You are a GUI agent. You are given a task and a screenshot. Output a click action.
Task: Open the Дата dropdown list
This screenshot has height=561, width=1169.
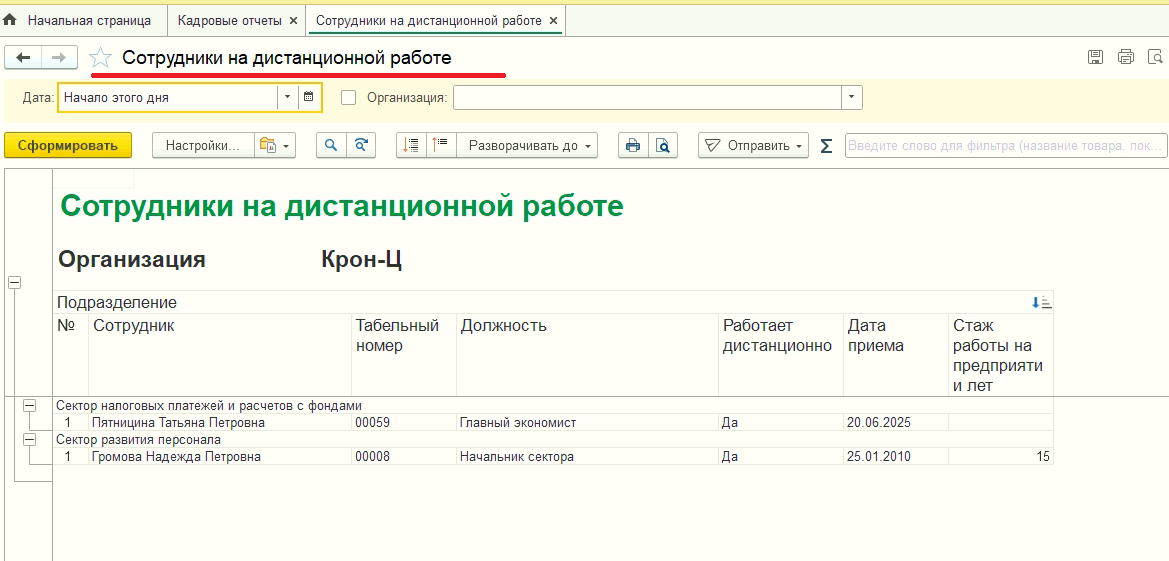click(x=288, y=97)
